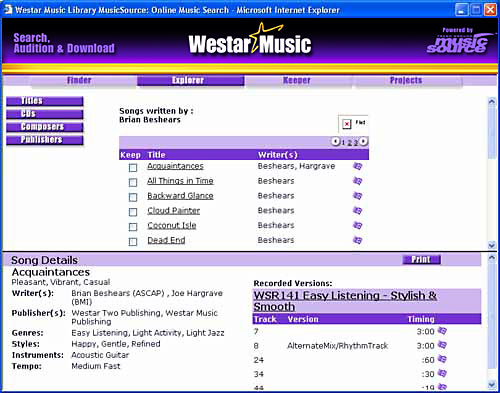Open WSR141 Easy Listening CD link
This screenshot has width=500, height=393.
(345, 301)
